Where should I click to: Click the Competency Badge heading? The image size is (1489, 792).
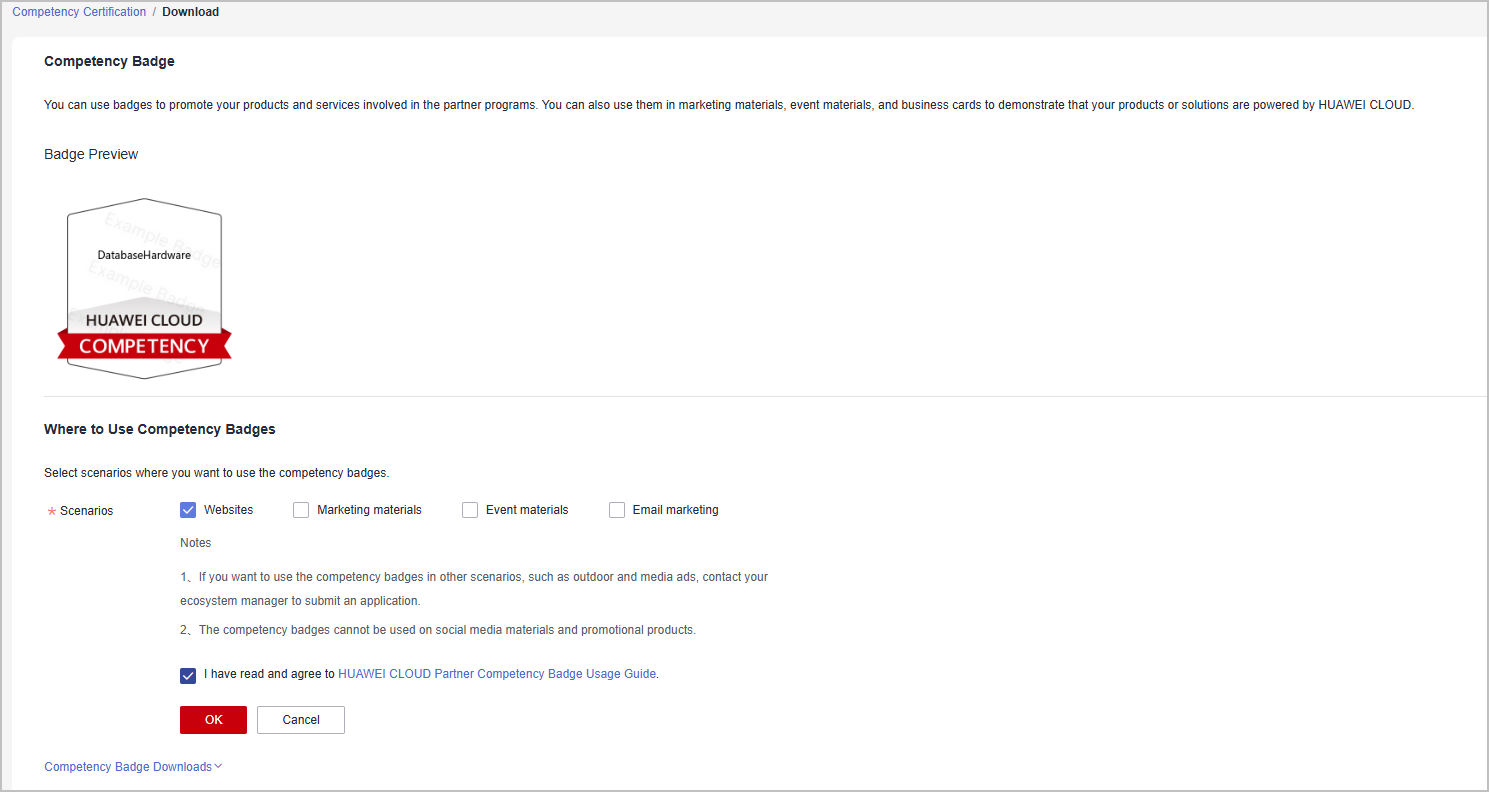(109, 61)
